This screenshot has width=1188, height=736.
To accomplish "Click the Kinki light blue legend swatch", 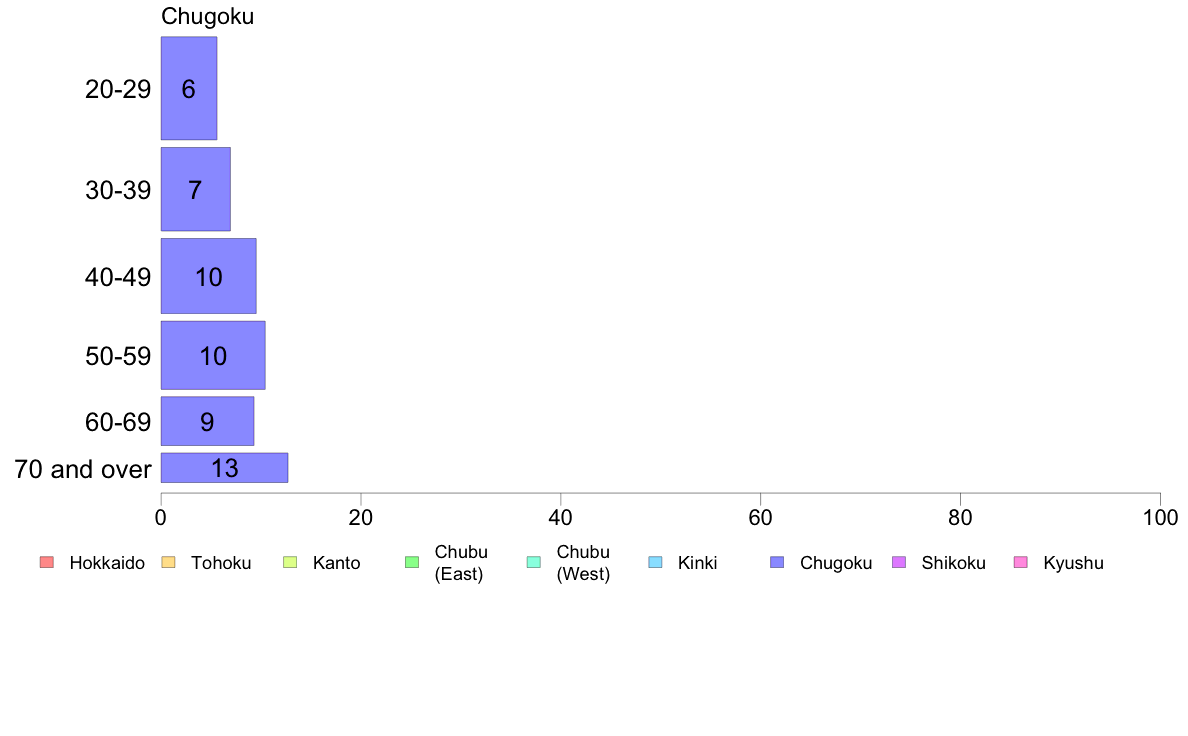I will point(655,562).
